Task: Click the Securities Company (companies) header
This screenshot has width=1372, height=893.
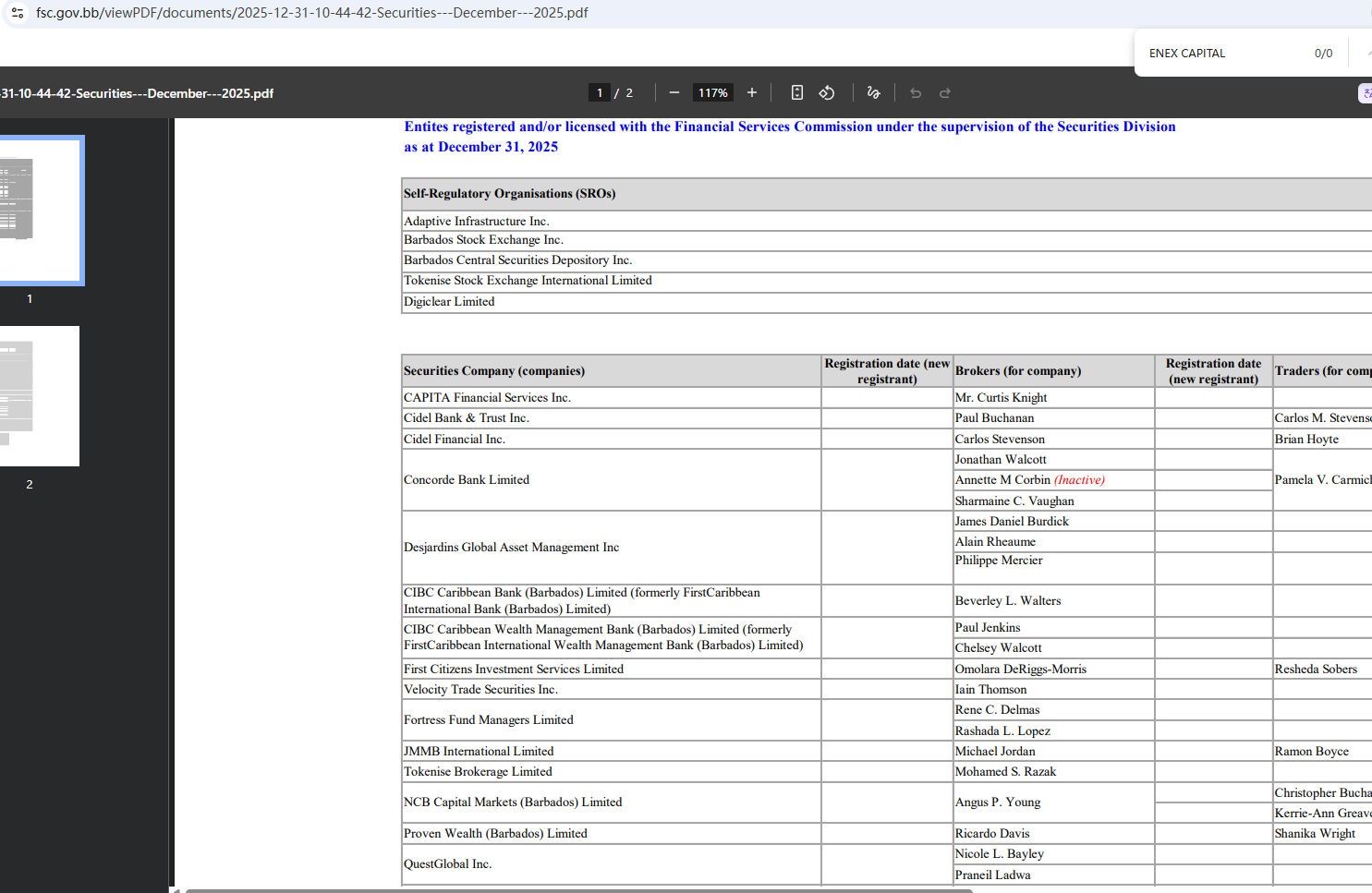Action: 494,371
